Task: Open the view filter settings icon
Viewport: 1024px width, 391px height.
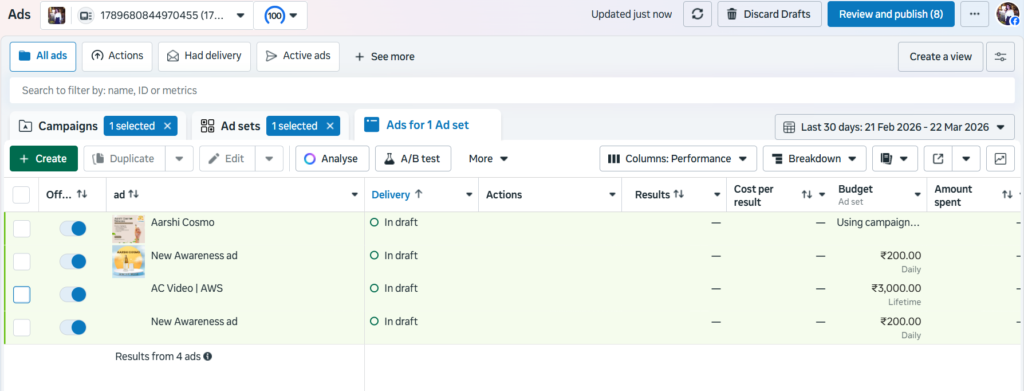Action: (1000, 57)
